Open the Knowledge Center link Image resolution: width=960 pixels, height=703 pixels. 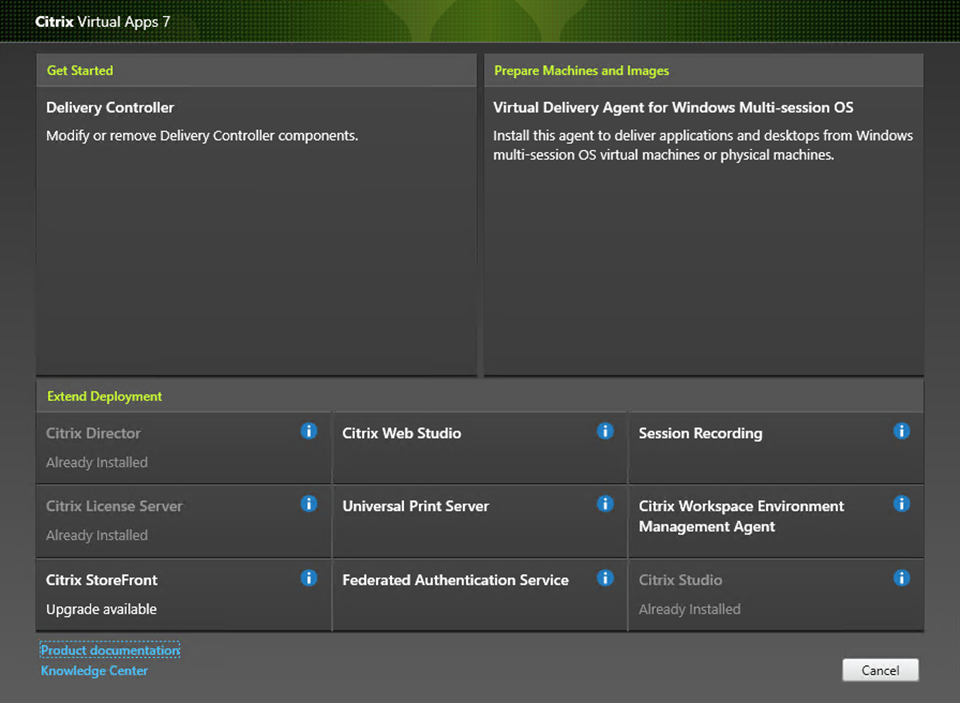(94, 671)
